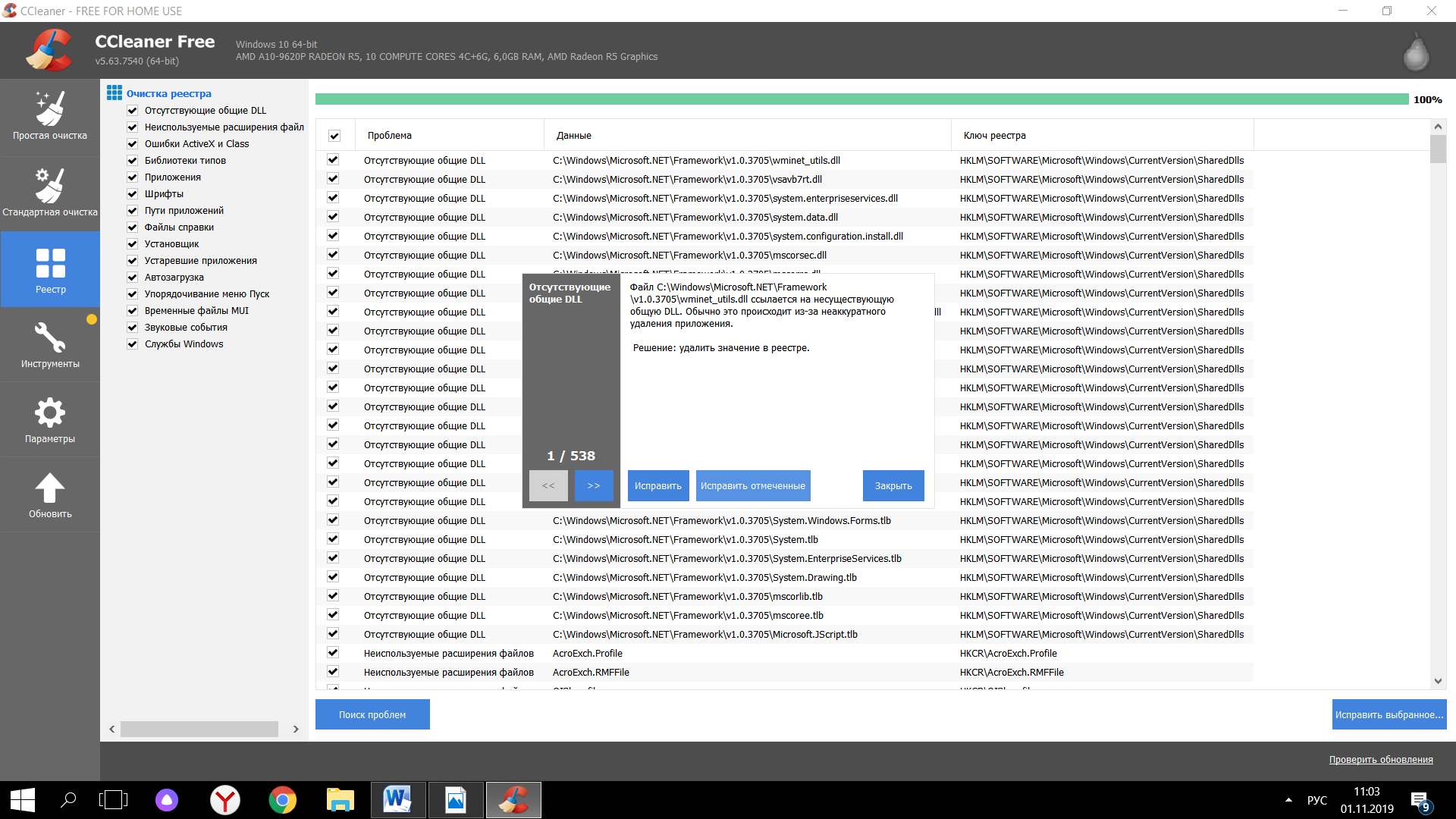This screenshot has width=1456, height=819.
Task: Switch the РУС keyboard language indicator
Action: click(1317, 800)
